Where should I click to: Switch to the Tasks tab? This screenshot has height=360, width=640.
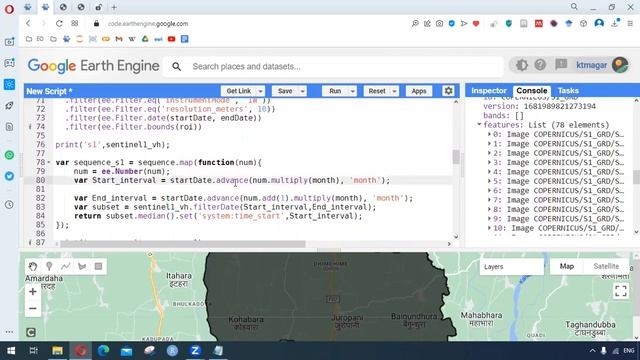tap(568, 91)
